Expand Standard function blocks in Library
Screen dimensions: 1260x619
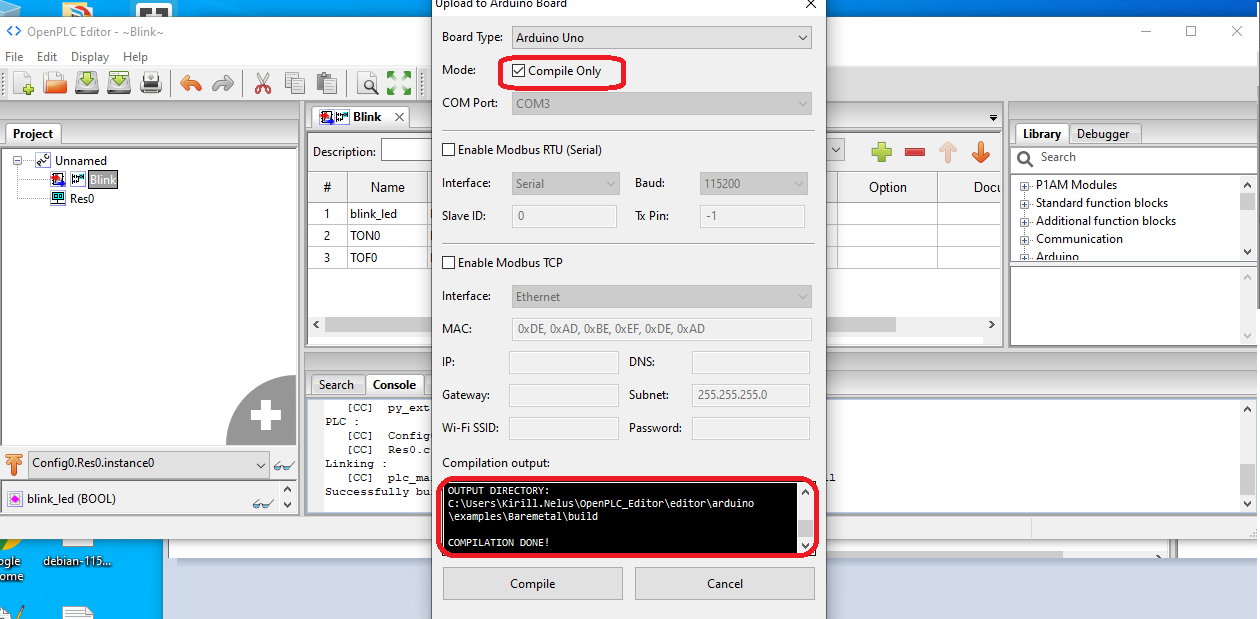[x=1025, y=204]
